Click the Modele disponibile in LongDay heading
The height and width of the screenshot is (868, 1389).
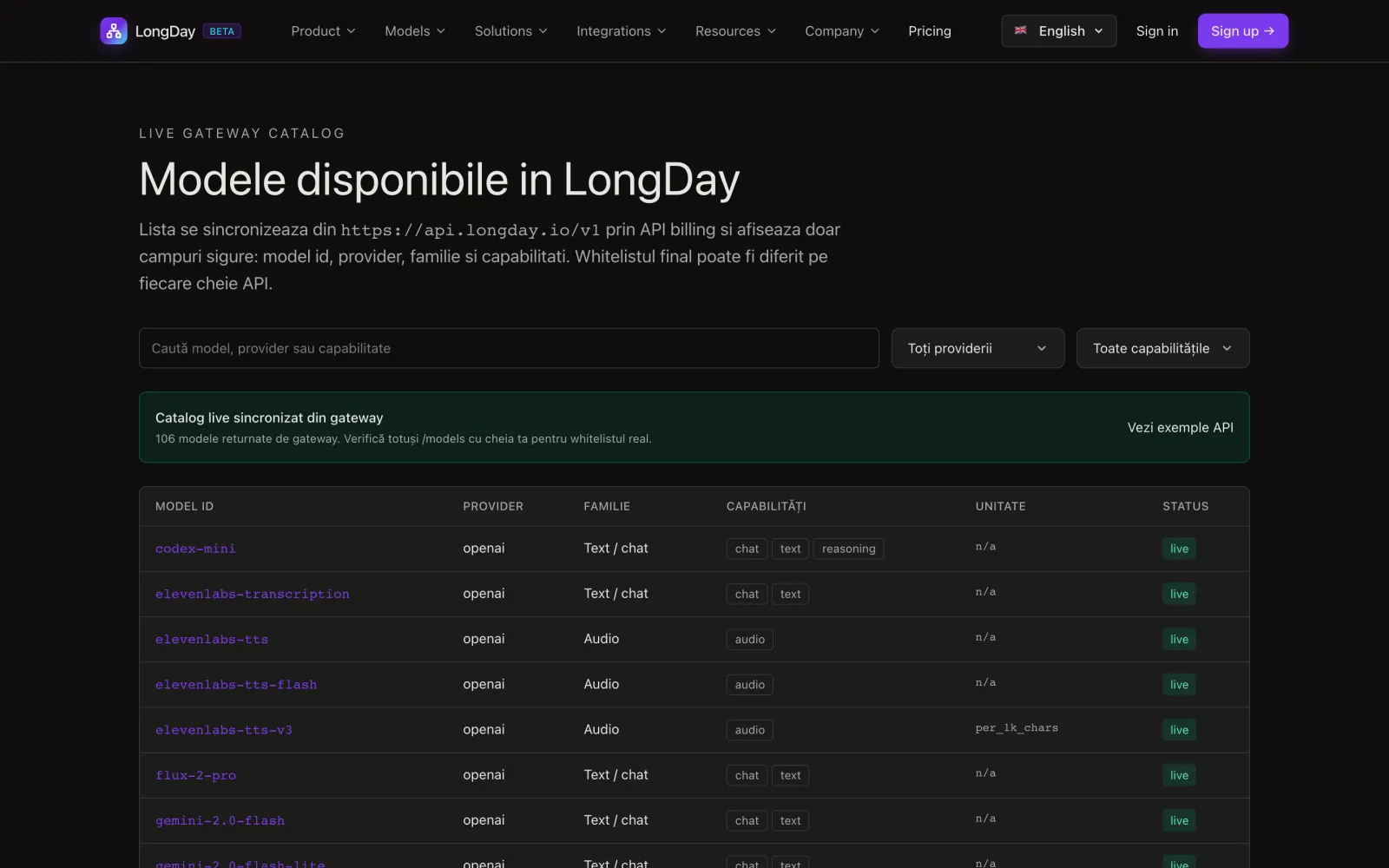tap(439, 180)
